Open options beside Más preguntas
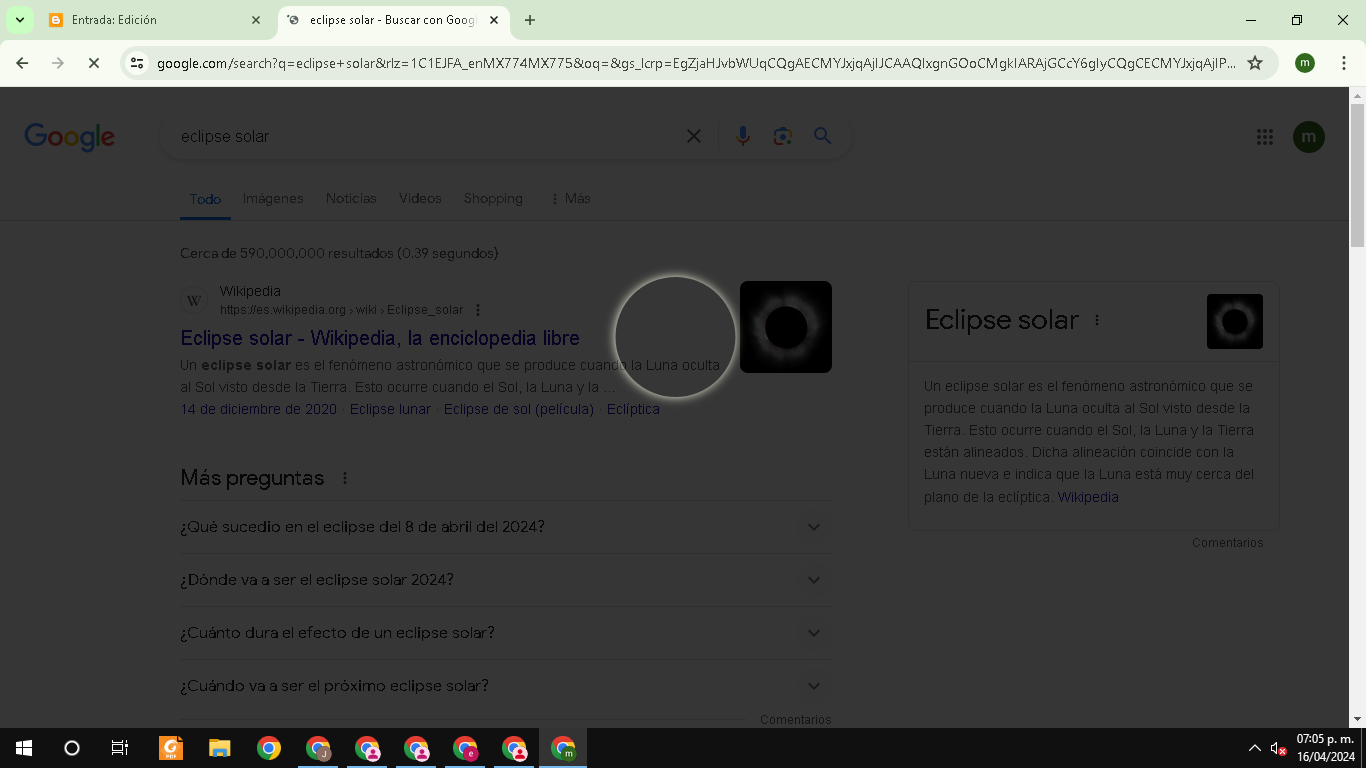Screen dimensions: 1366x768 345,478
